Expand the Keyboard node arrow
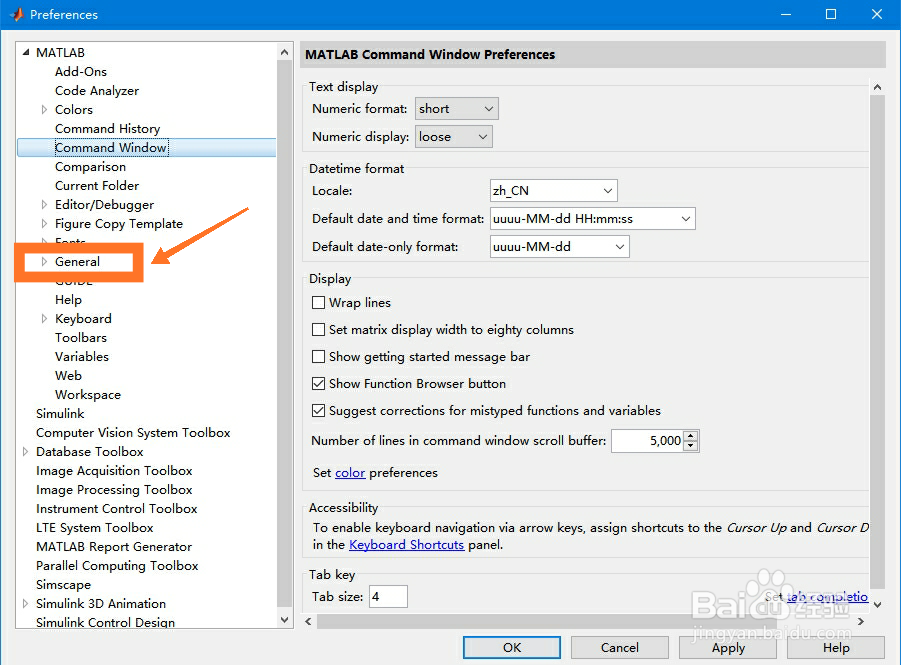 pyautogui.click(x=44, y=318)
